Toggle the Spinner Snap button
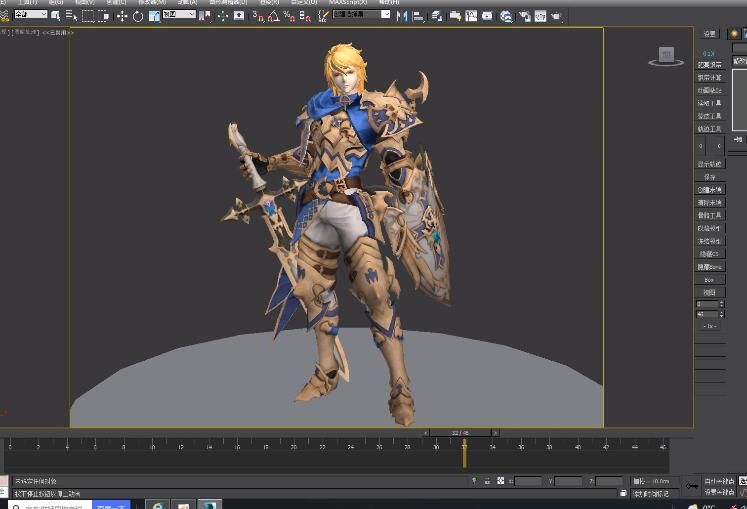This screenshot has width=747, height=509. [x=305, y=16]
